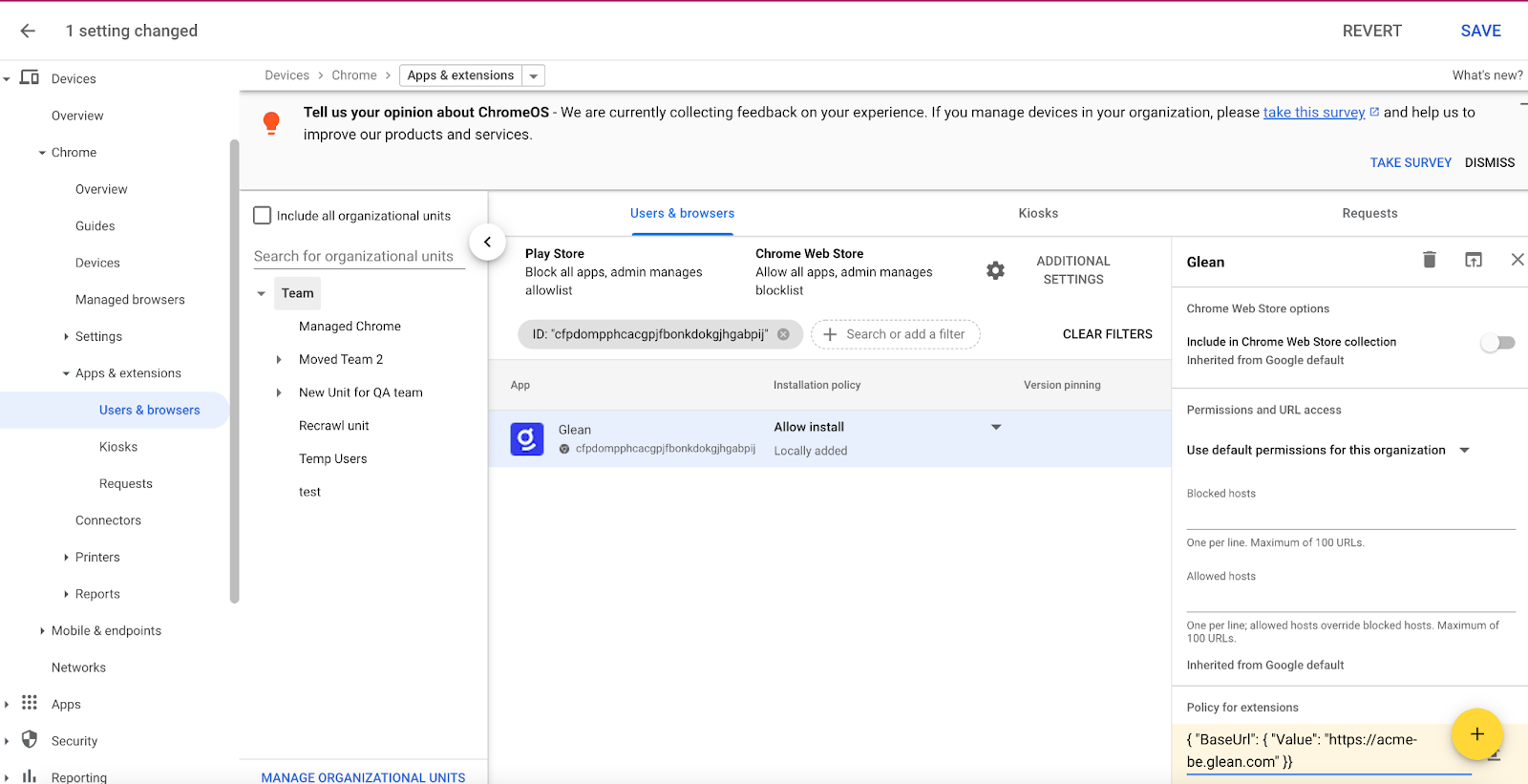
Task: Switch to the Requests tab
Action: click(x=1369, y=213)
